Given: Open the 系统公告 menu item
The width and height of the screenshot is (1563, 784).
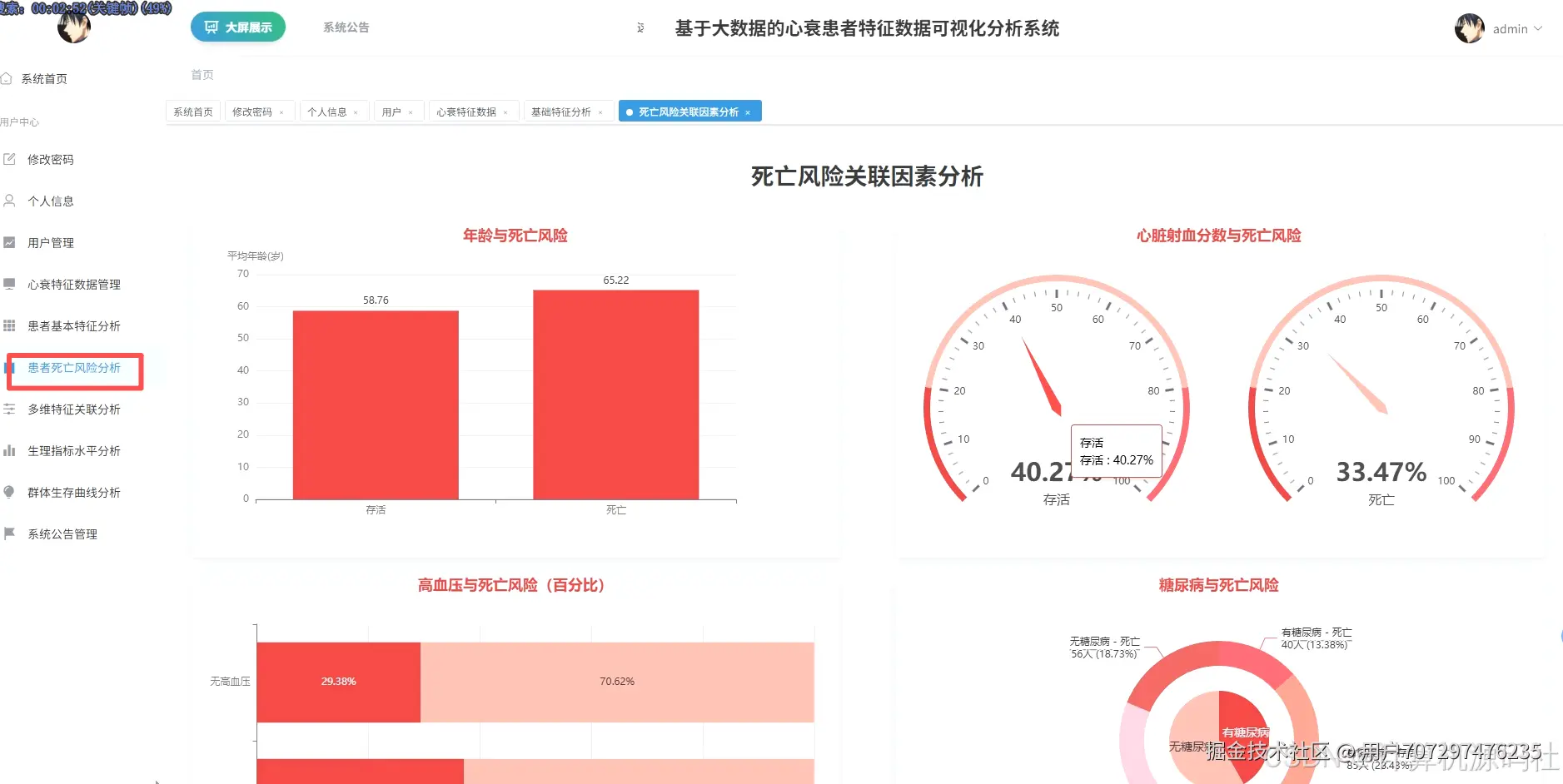Looking at the screenshot, I should pos(345,27).
